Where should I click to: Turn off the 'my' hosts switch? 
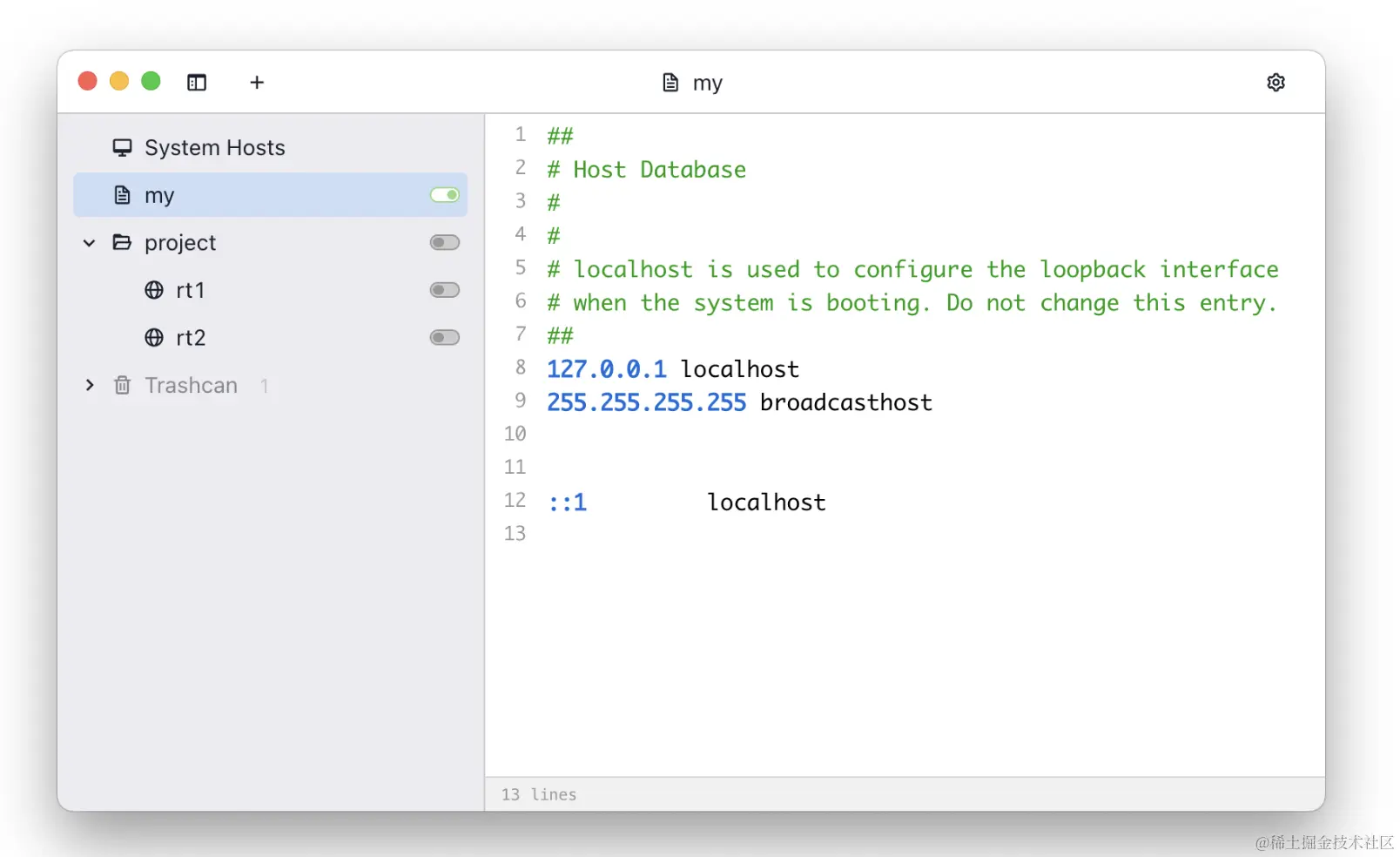coord(445,195)
